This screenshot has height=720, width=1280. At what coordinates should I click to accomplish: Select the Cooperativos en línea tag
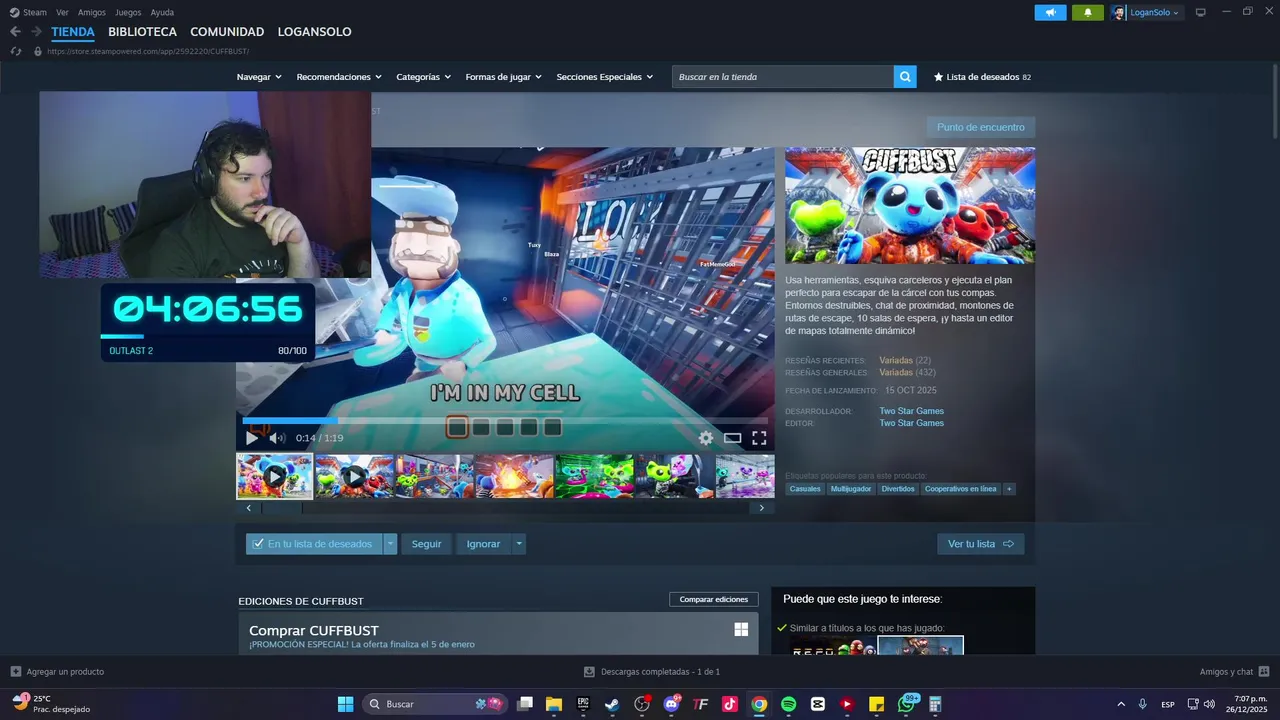click(x=960, y=489)
